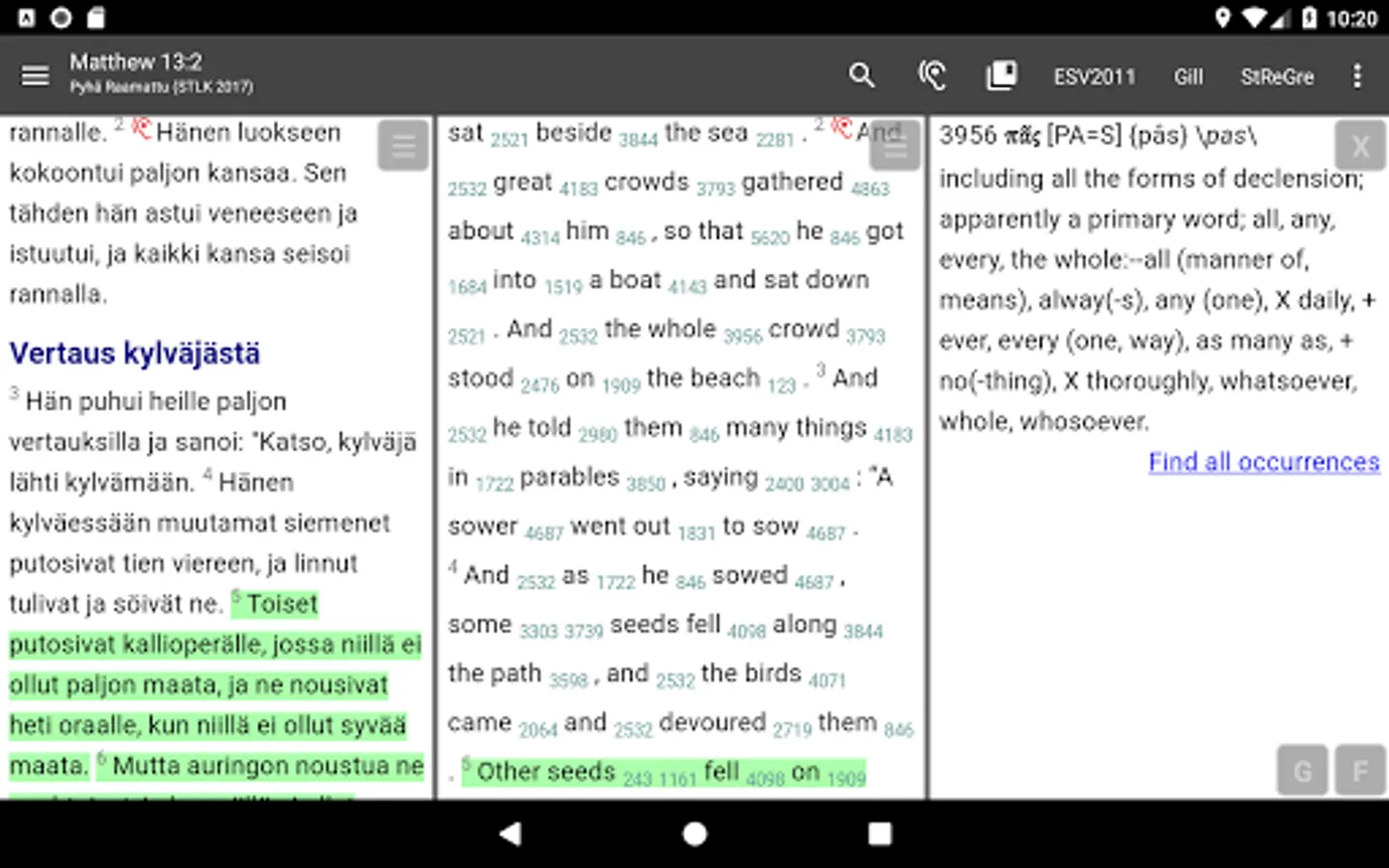This screenshot has width=1389, height=868.
Task: Tap Pyhä Raamattu (STLK 2017) subtitle
Action: click(x=161, y=88)
